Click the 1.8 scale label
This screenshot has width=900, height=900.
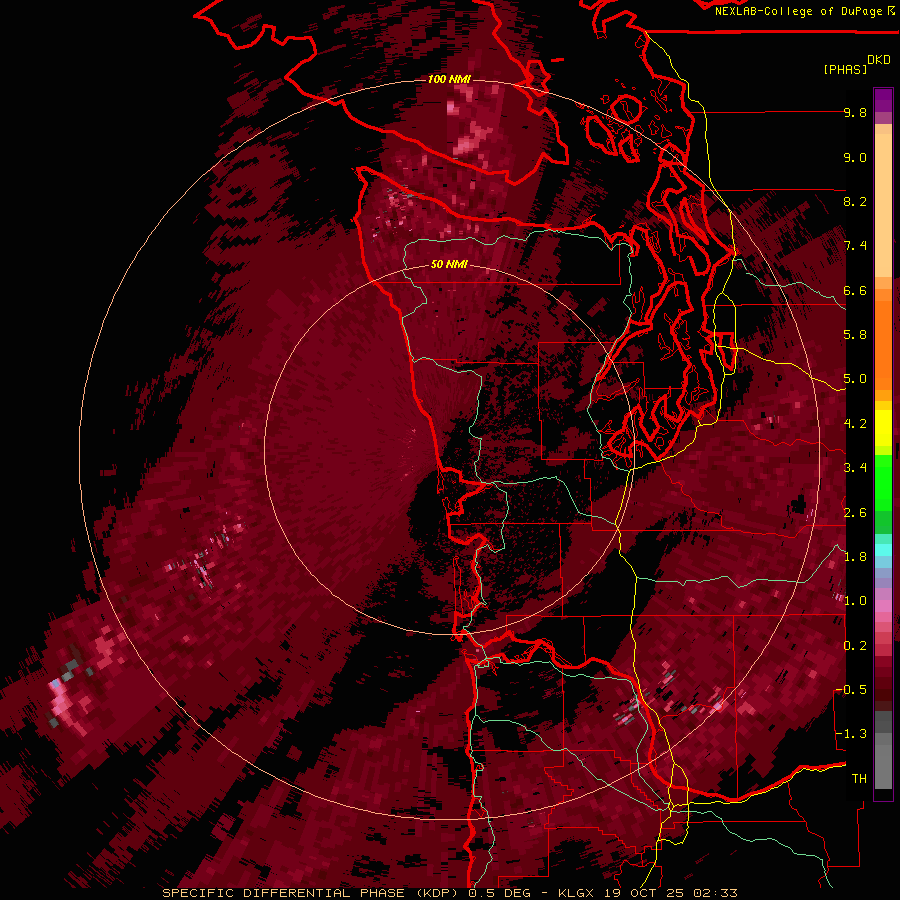(855, 557)
